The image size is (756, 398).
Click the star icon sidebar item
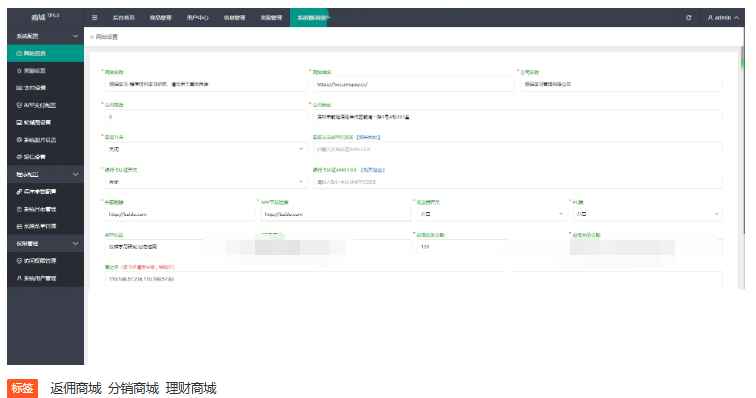point(19,70)
